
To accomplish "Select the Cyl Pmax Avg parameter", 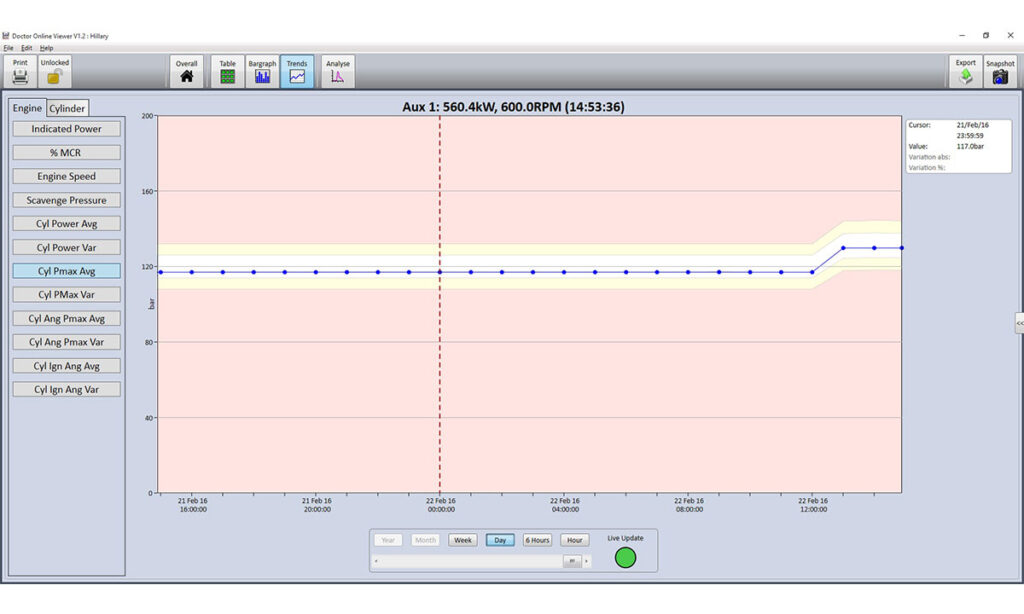I will [x=66, y=270].
